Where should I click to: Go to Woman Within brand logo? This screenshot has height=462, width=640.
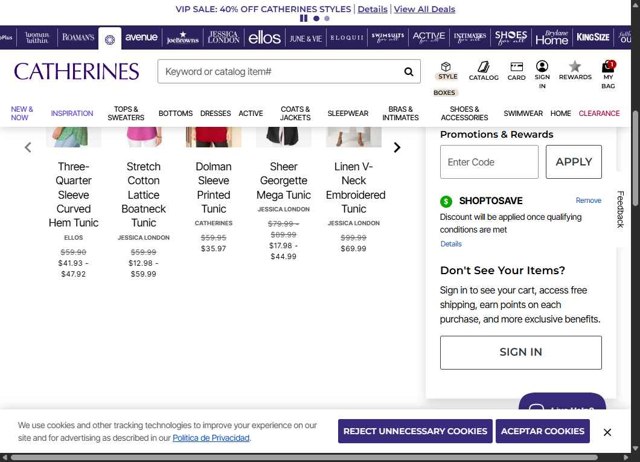coord(37,38)
